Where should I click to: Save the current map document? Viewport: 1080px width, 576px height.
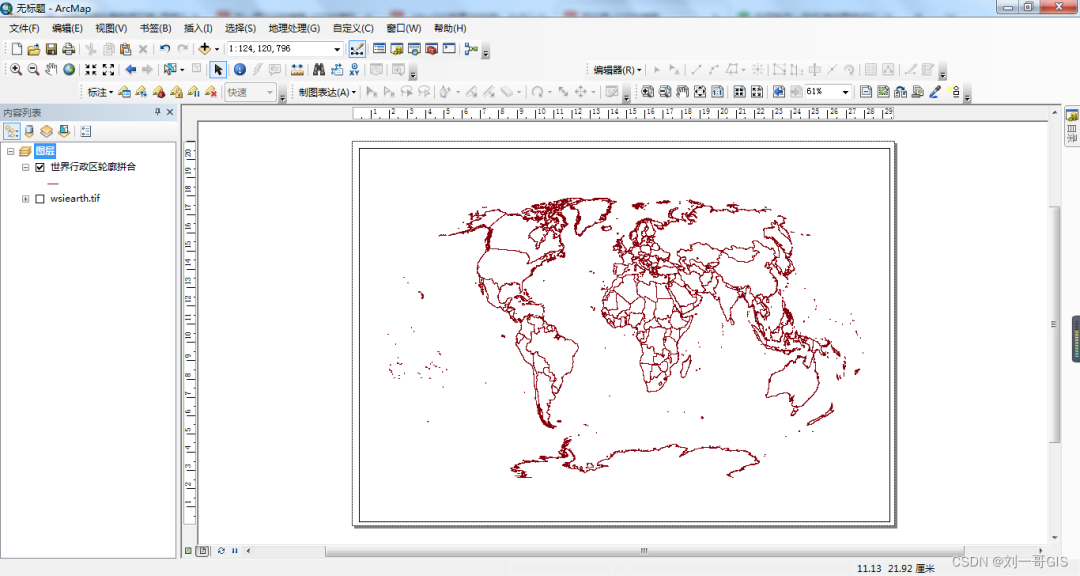(x=51, y=49)
